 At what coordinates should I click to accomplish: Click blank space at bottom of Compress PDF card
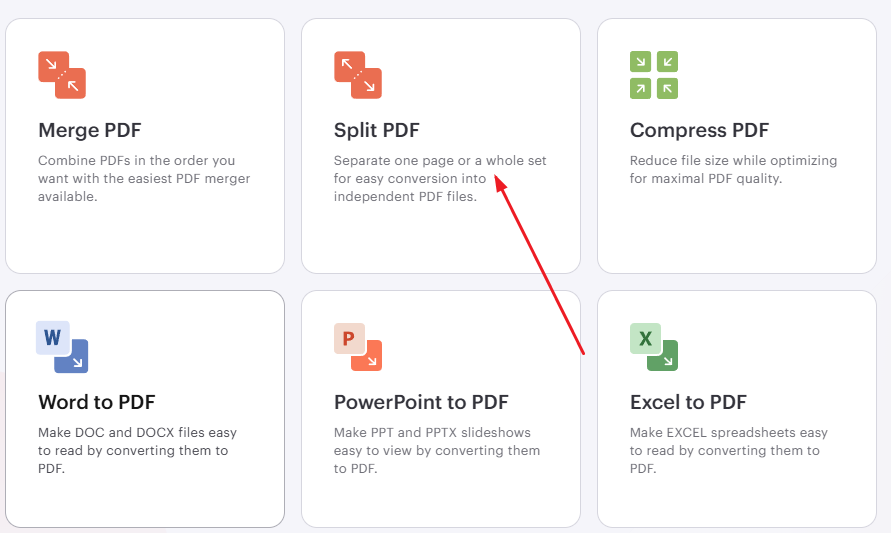[x=736, y=240]
